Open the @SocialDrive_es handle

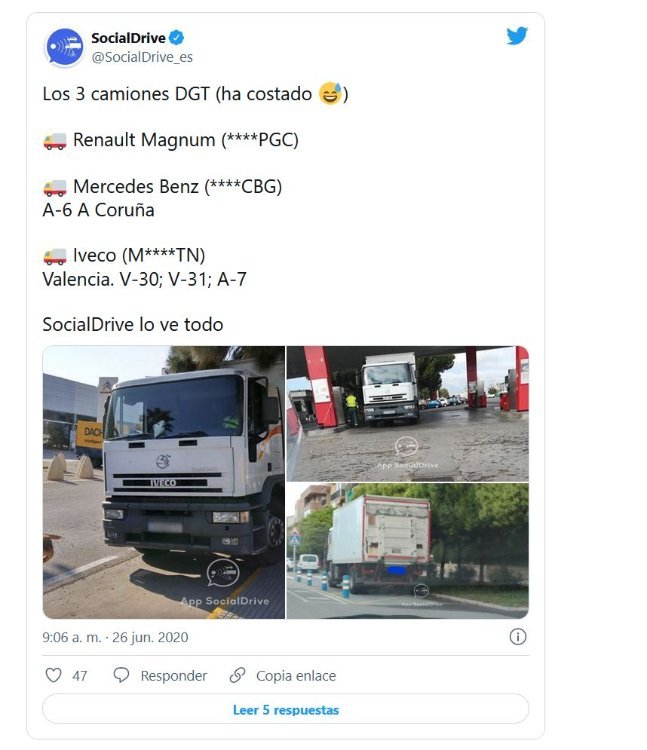click(142, 57)
